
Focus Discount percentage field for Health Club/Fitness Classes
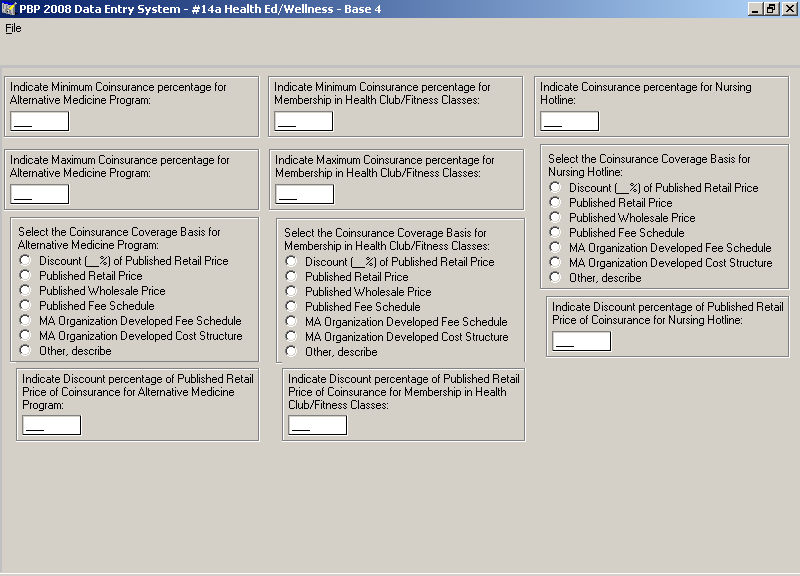pyautogui.click(x=317, y=425)
